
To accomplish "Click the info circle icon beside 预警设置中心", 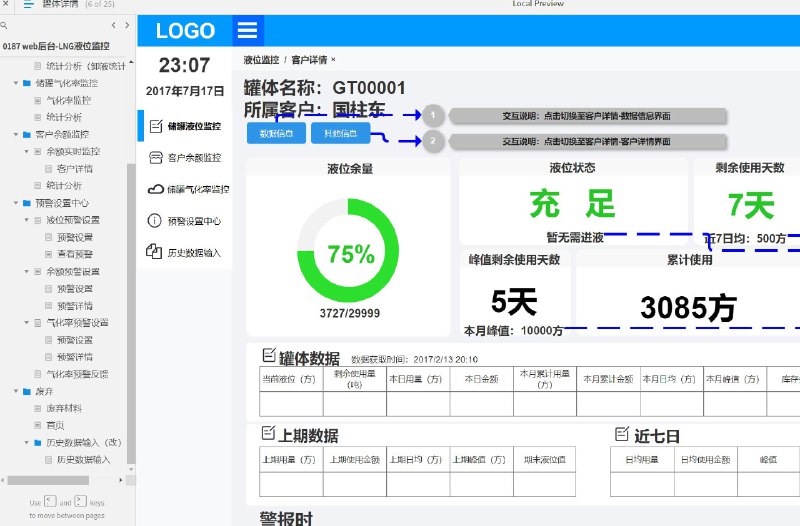I will point(154,220).
